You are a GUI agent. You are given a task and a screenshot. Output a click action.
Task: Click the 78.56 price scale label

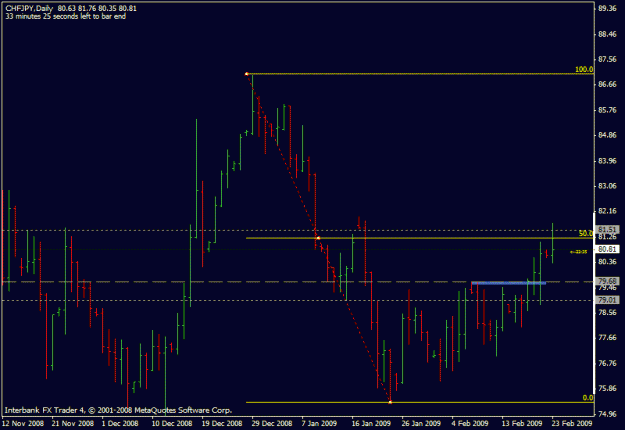[x=607, y=312]
